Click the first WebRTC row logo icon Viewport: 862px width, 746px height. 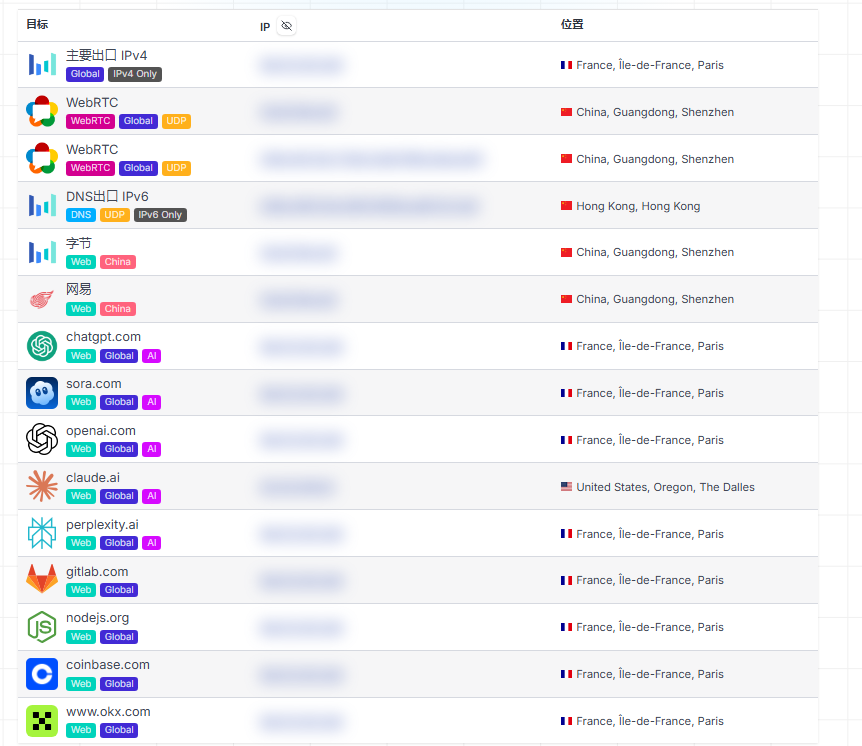pyautogui.click(x=42, y=111)
